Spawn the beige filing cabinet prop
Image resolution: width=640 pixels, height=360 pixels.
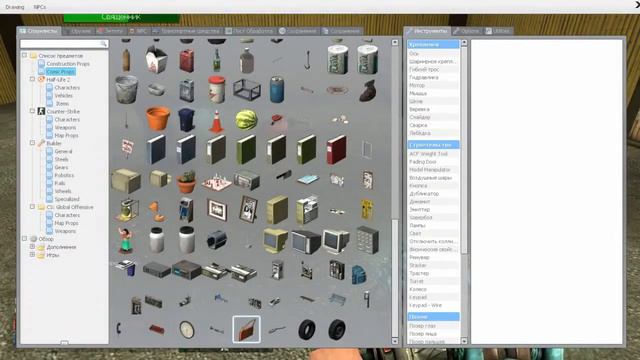pyautogui.click(x=277, y=210)
